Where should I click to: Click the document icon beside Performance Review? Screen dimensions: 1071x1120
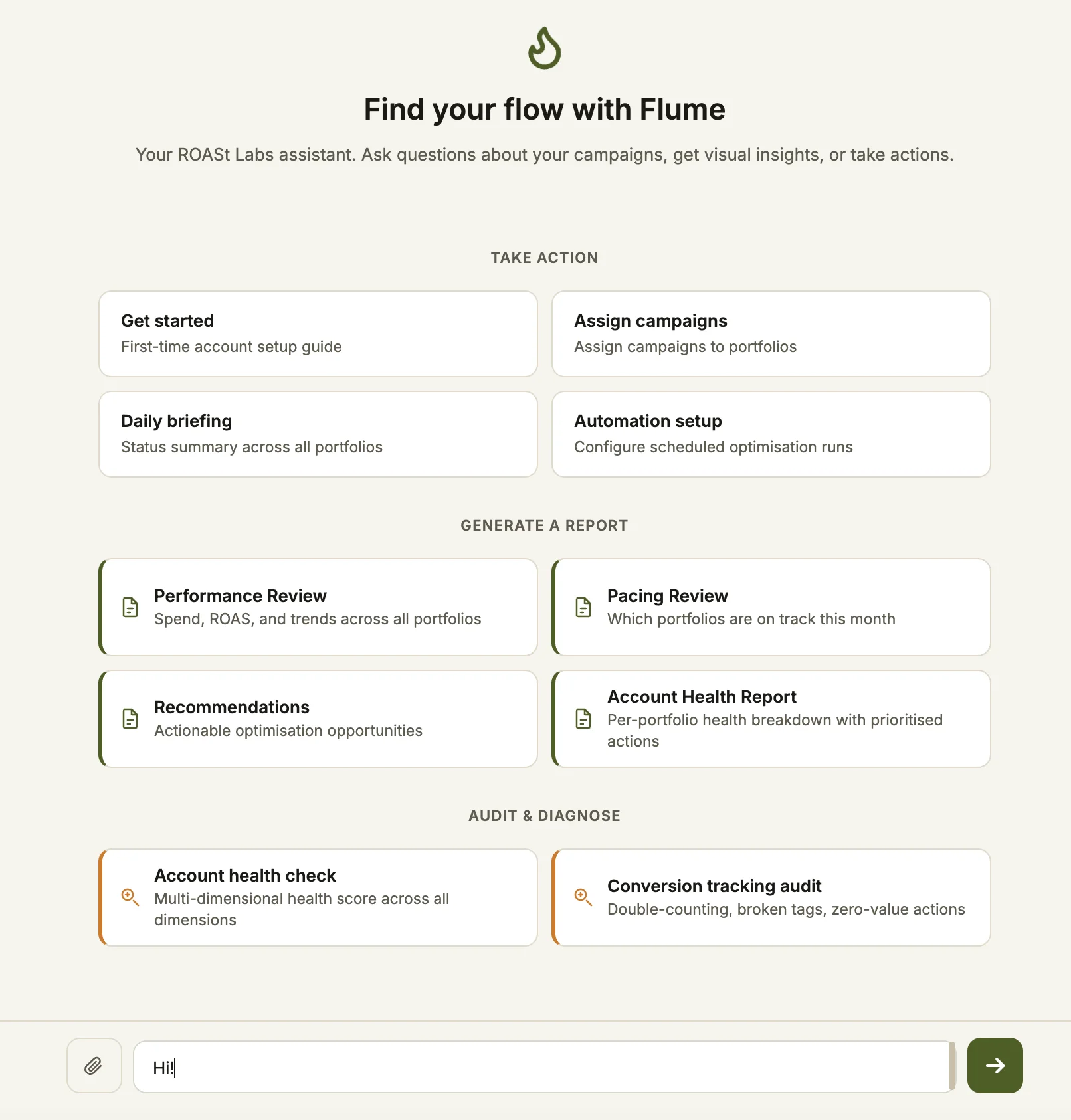tap(130, 607)
